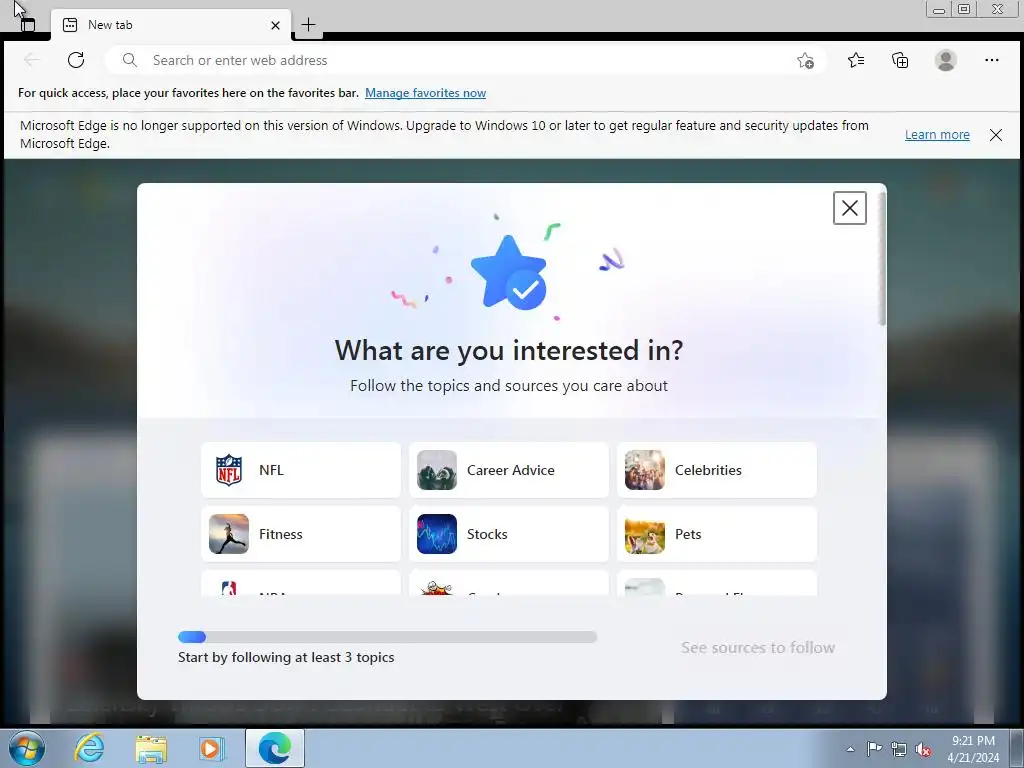Open the Windows Start menu

point(27,748)
